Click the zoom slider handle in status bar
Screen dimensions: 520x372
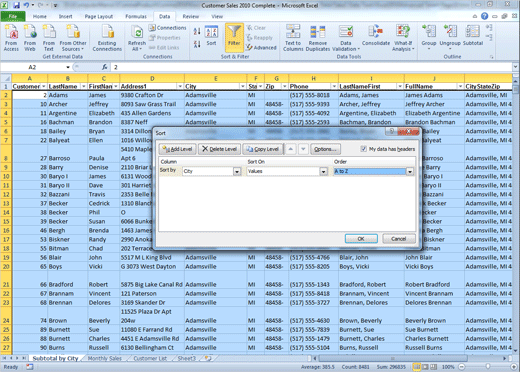(x=488, y=367)
